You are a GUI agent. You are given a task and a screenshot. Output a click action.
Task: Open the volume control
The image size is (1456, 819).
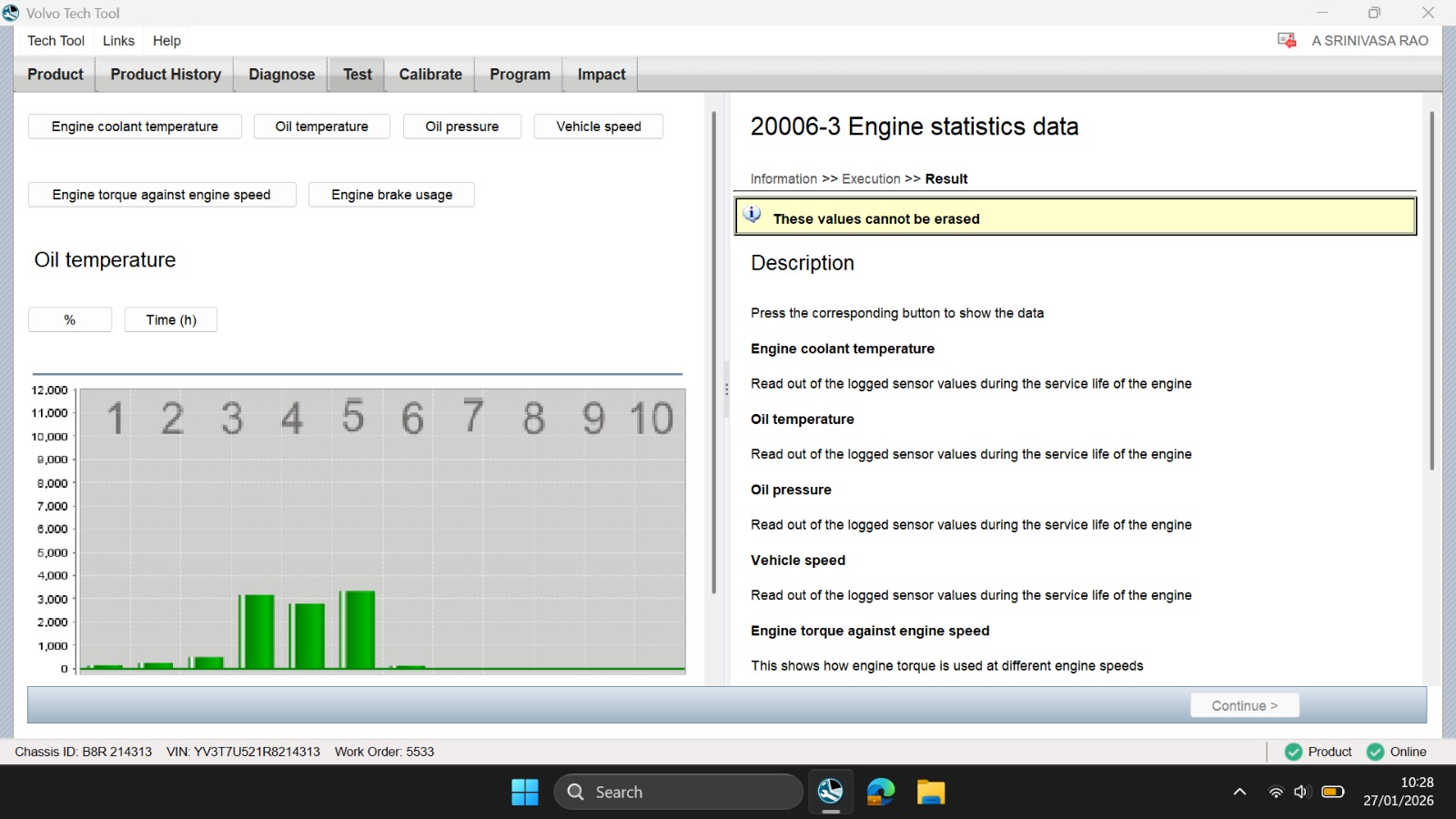coord(1302,792)
